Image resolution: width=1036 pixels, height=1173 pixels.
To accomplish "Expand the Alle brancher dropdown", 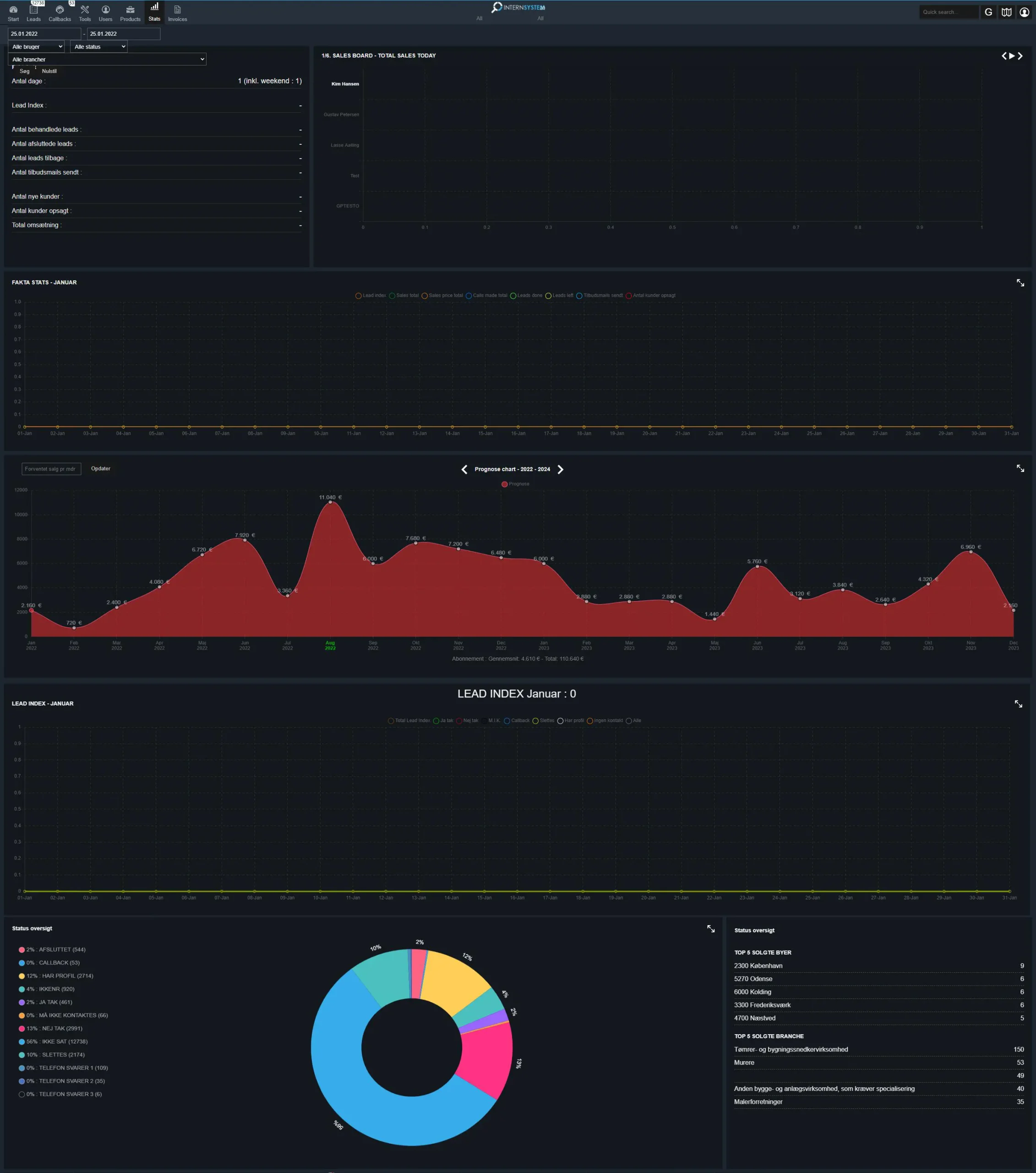I will click(107, 59).
